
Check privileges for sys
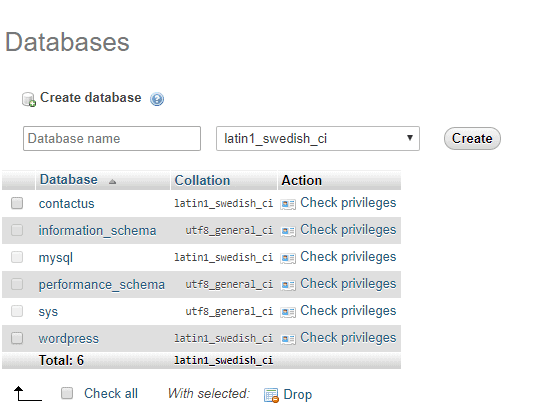point(348,311)
